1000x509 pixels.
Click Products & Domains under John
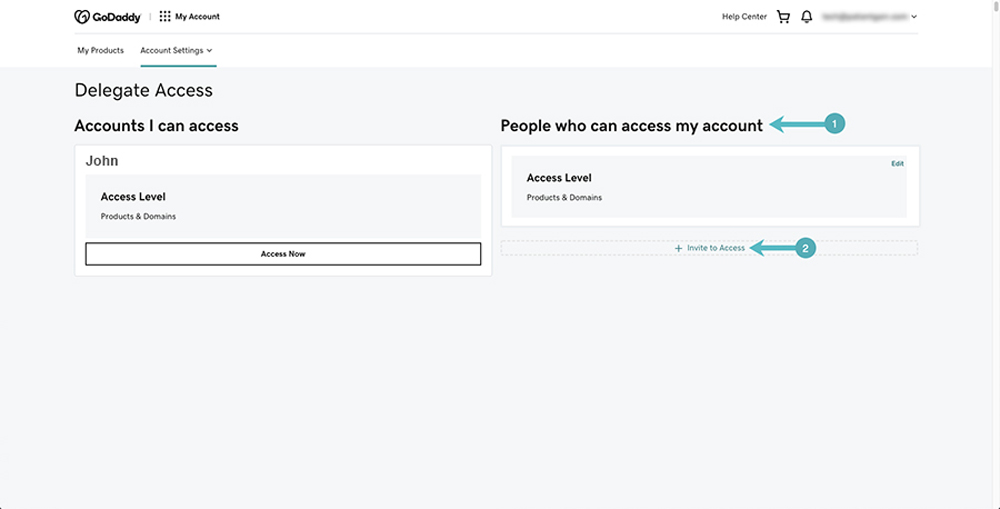point(138,217)
